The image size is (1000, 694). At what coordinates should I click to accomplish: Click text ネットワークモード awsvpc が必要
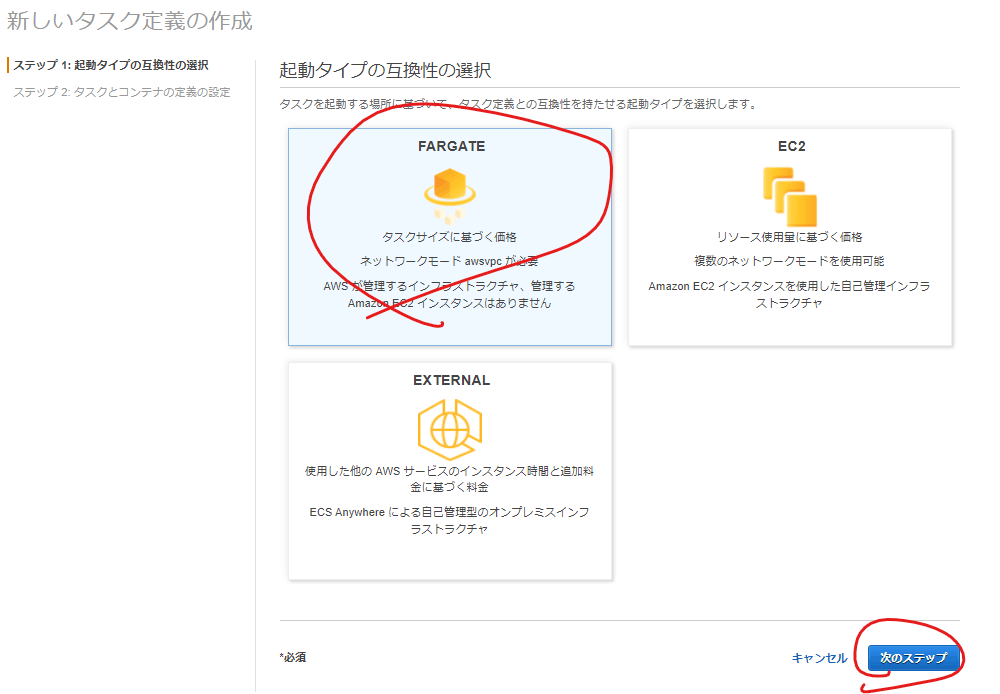(450, 261)
